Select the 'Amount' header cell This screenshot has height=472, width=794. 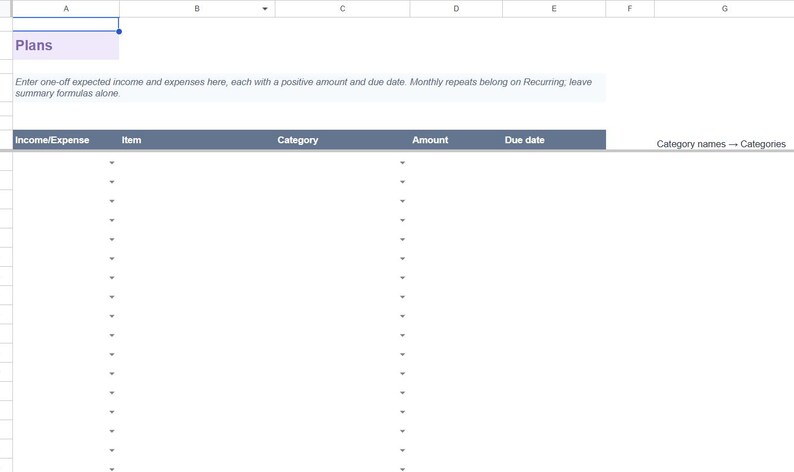(x=456, y=140)
